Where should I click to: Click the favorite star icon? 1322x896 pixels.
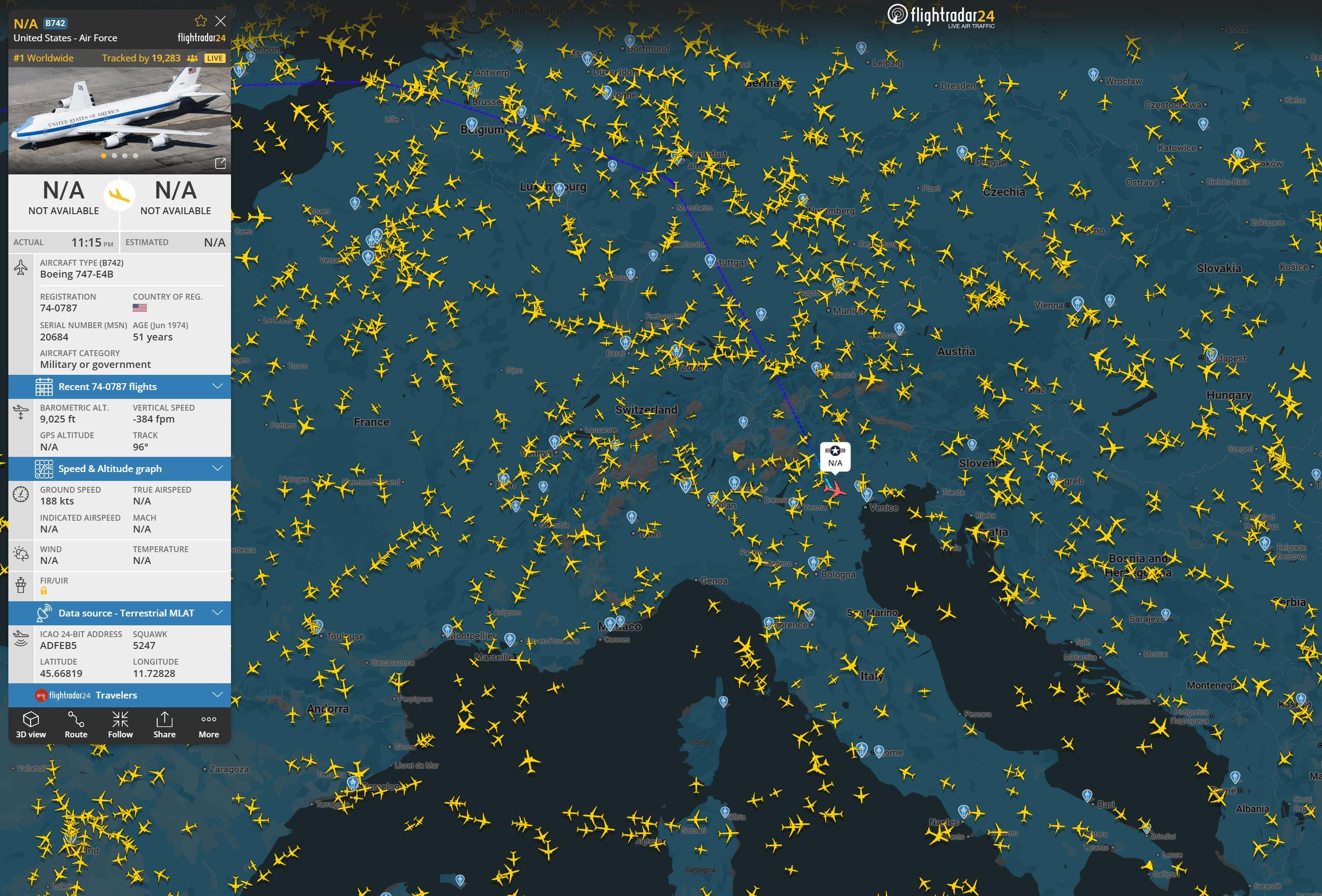(x=200, y=21)
